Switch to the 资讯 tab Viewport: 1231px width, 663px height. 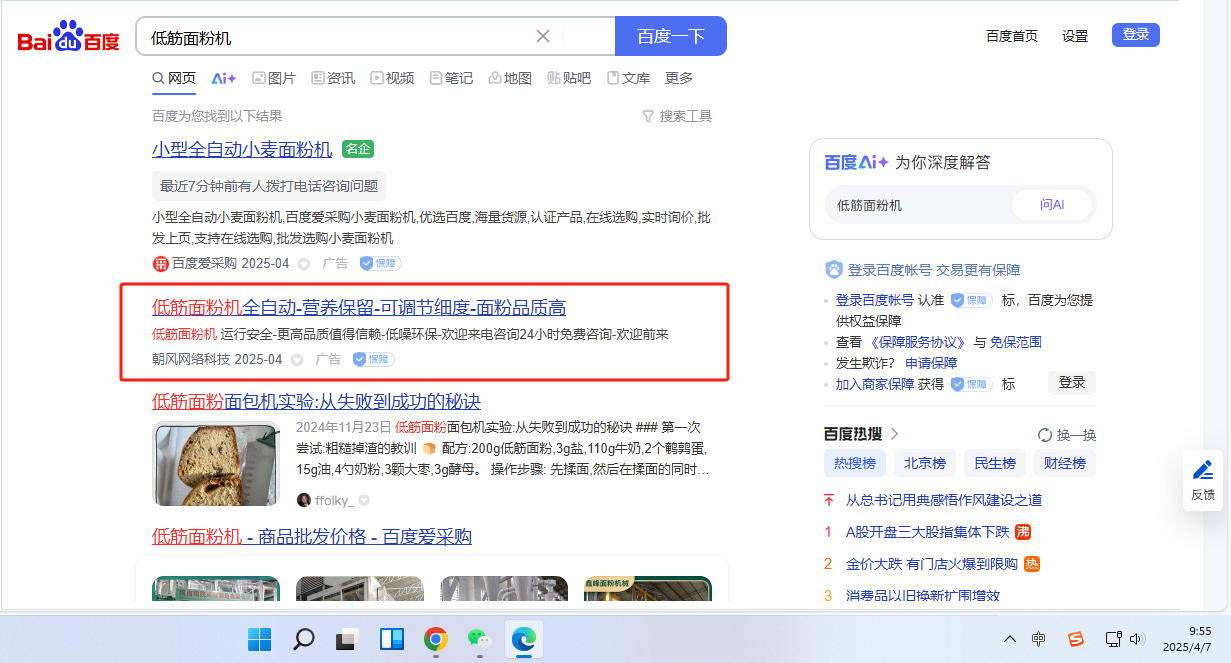[333, 78]
